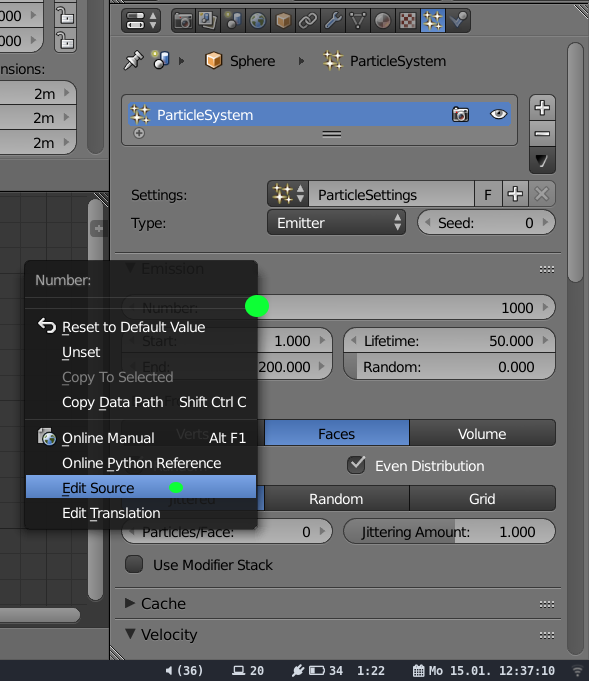Click the pin icon beside Sphere breadcrumb
589x681 pixels.
tap(133, 60)
